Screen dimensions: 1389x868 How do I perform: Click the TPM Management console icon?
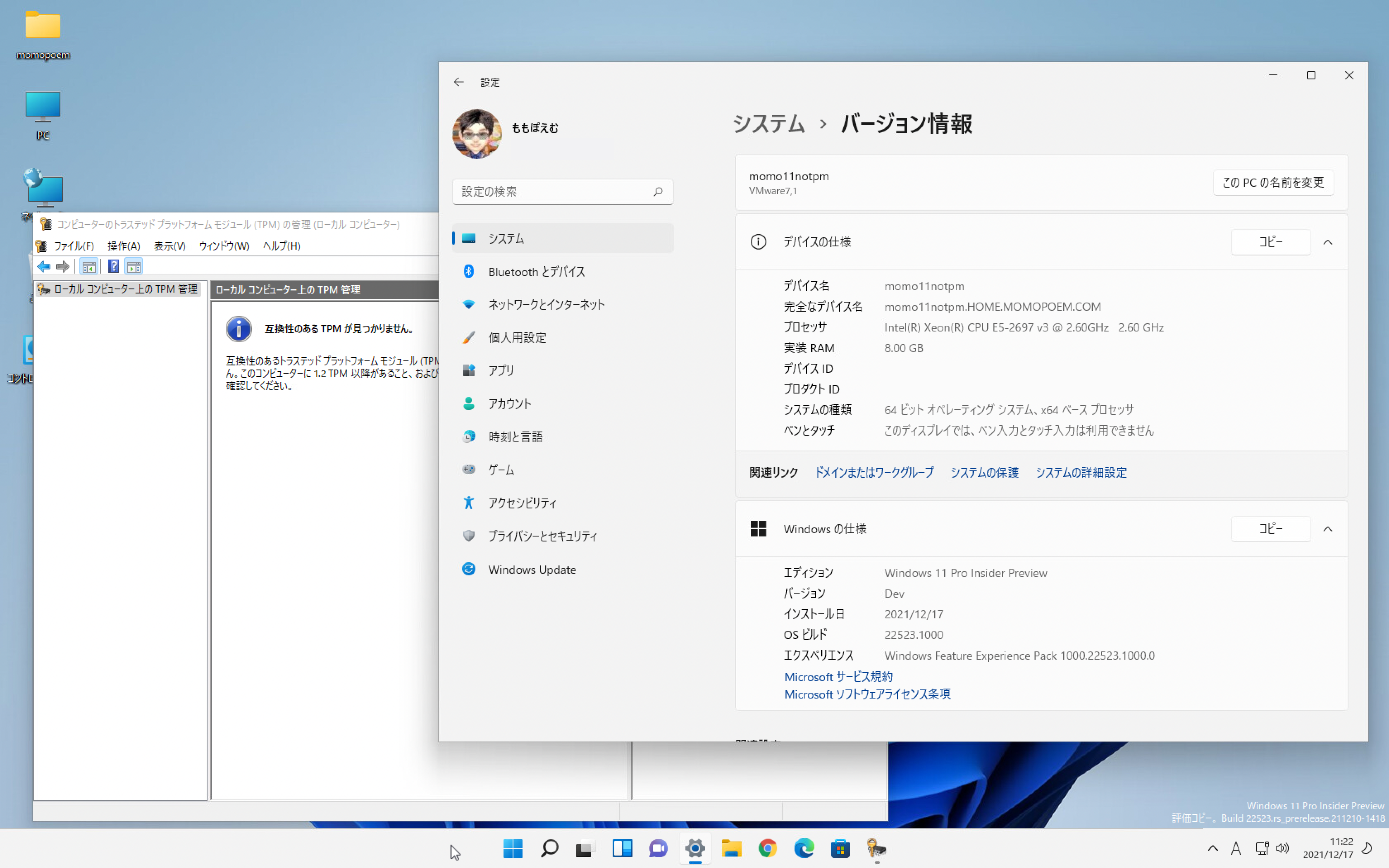(43, 223)
